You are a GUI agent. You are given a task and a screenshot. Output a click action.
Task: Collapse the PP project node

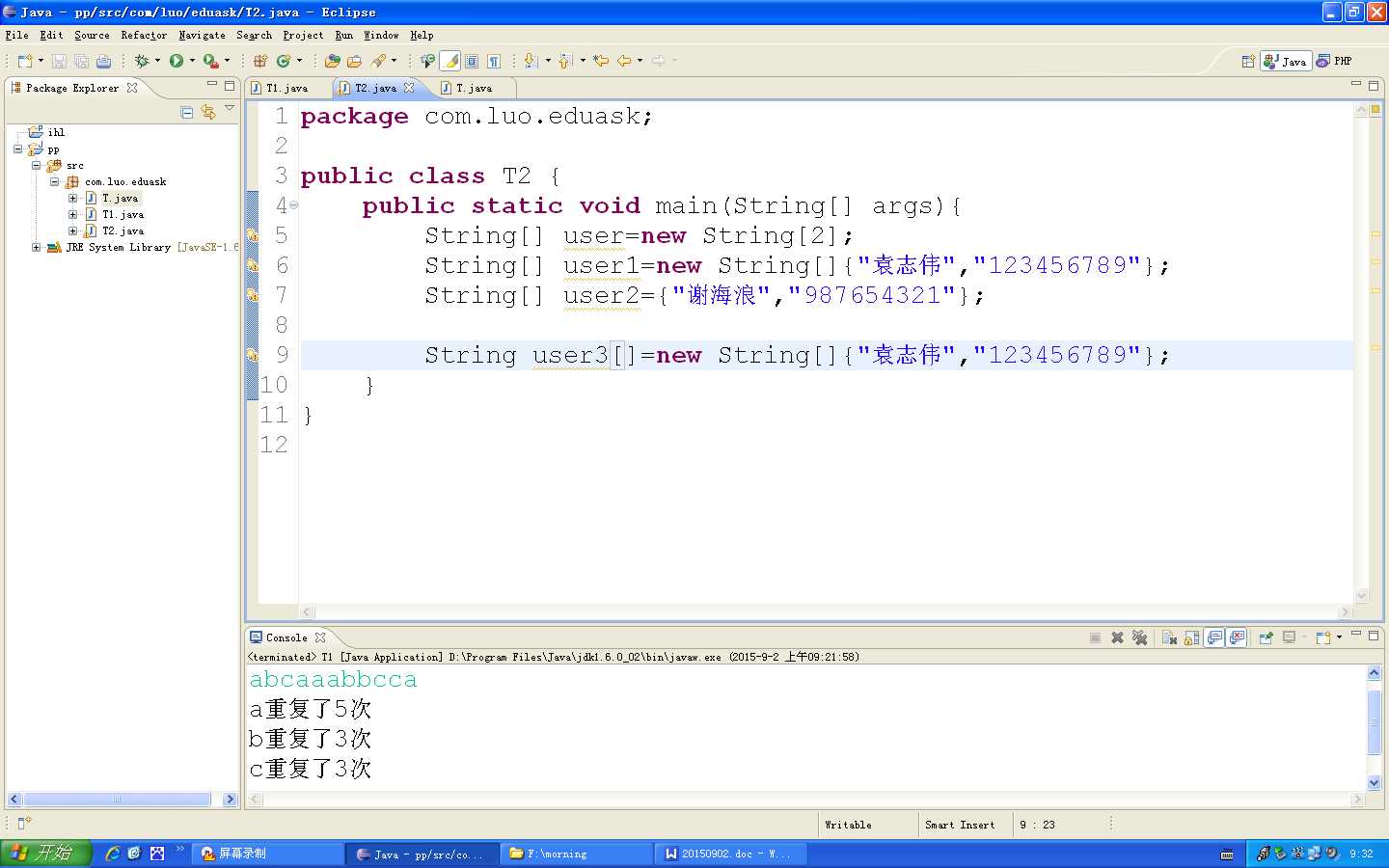click(18, 149)
